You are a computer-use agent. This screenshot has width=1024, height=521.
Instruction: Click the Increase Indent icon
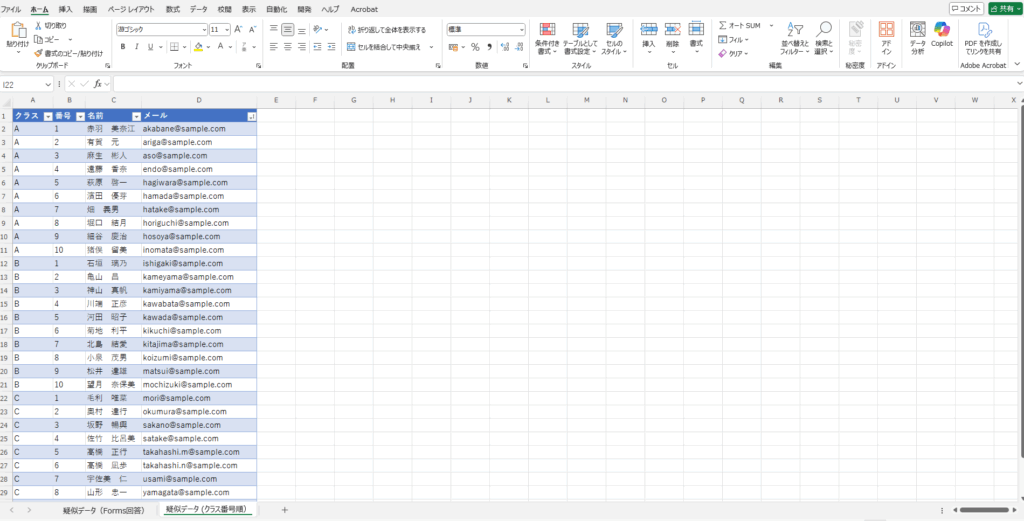pyautogui.click(x=332, y=47)
